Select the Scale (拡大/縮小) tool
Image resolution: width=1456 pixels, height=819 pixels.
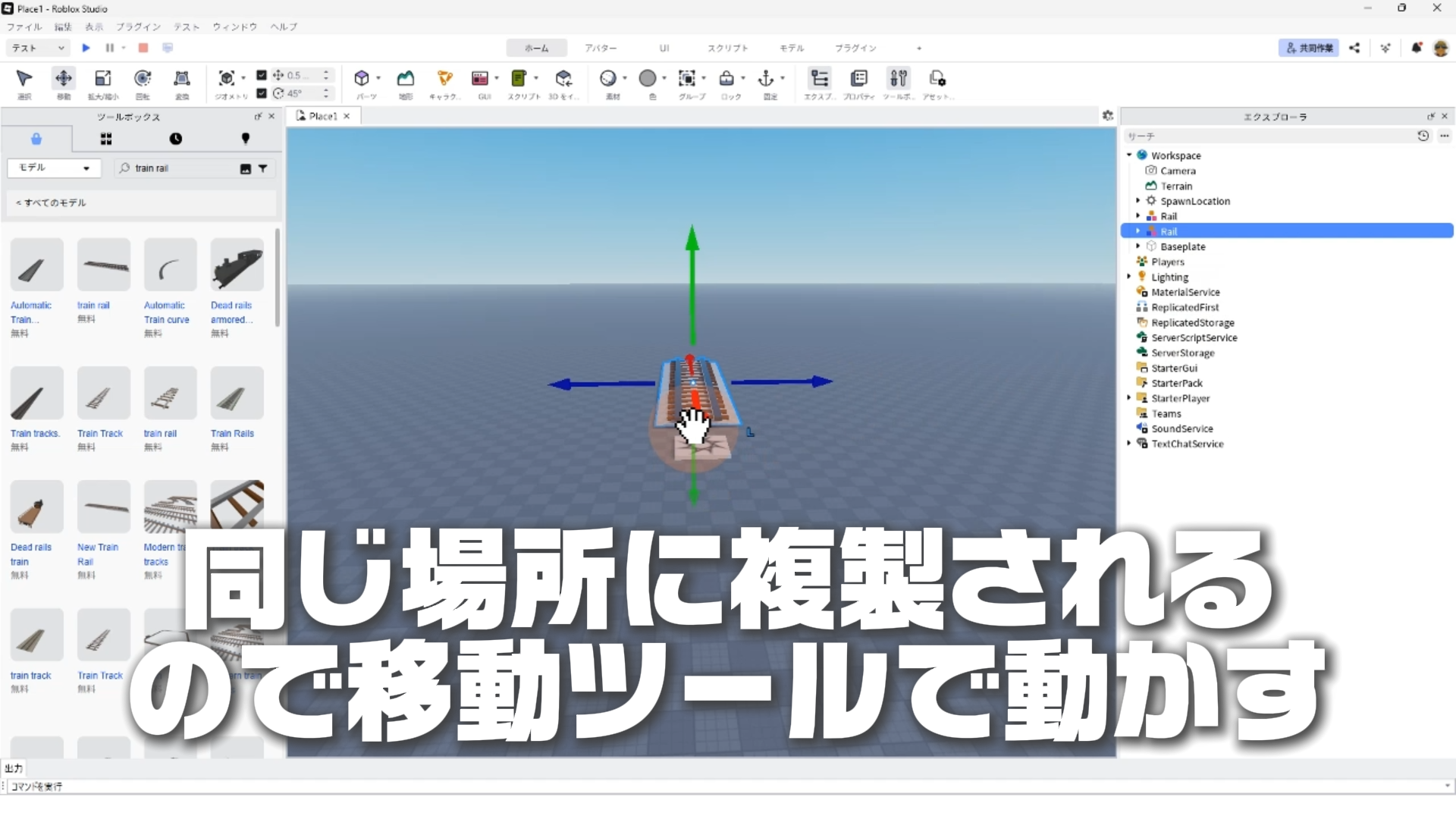tap(102, 78)
